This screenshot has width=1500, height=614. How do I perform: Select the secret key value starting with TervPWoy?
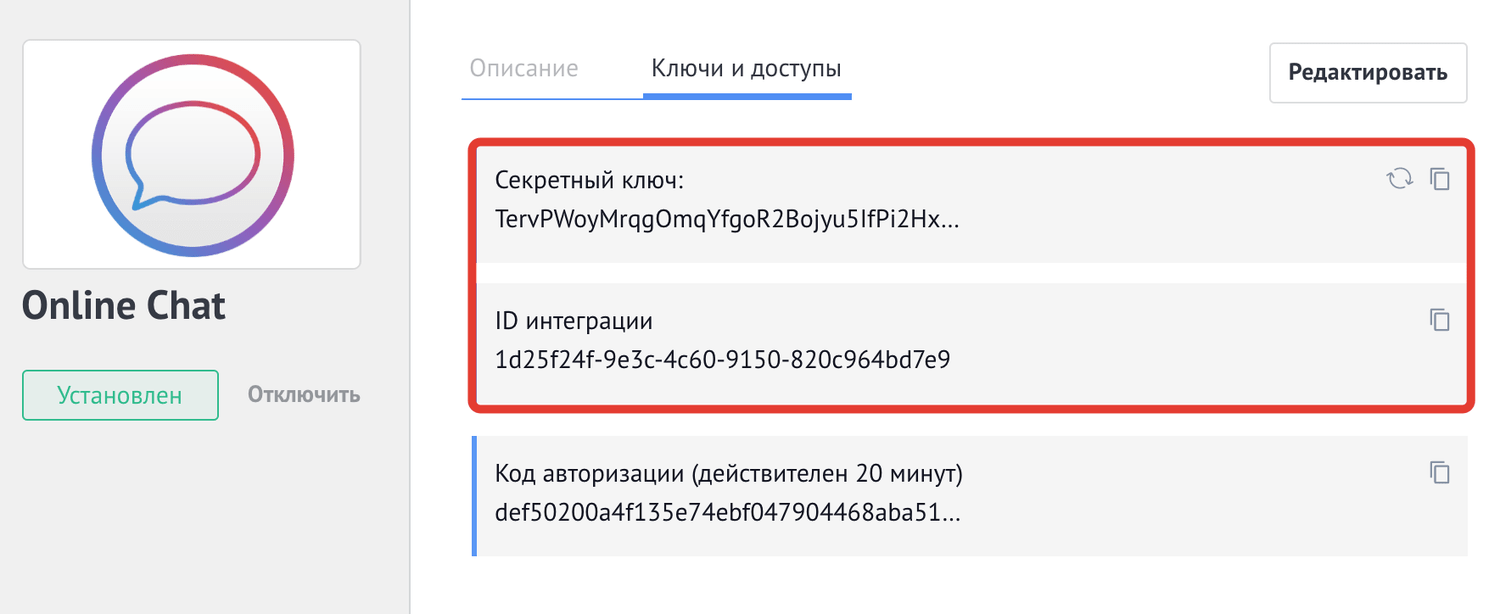pos(727,219)
